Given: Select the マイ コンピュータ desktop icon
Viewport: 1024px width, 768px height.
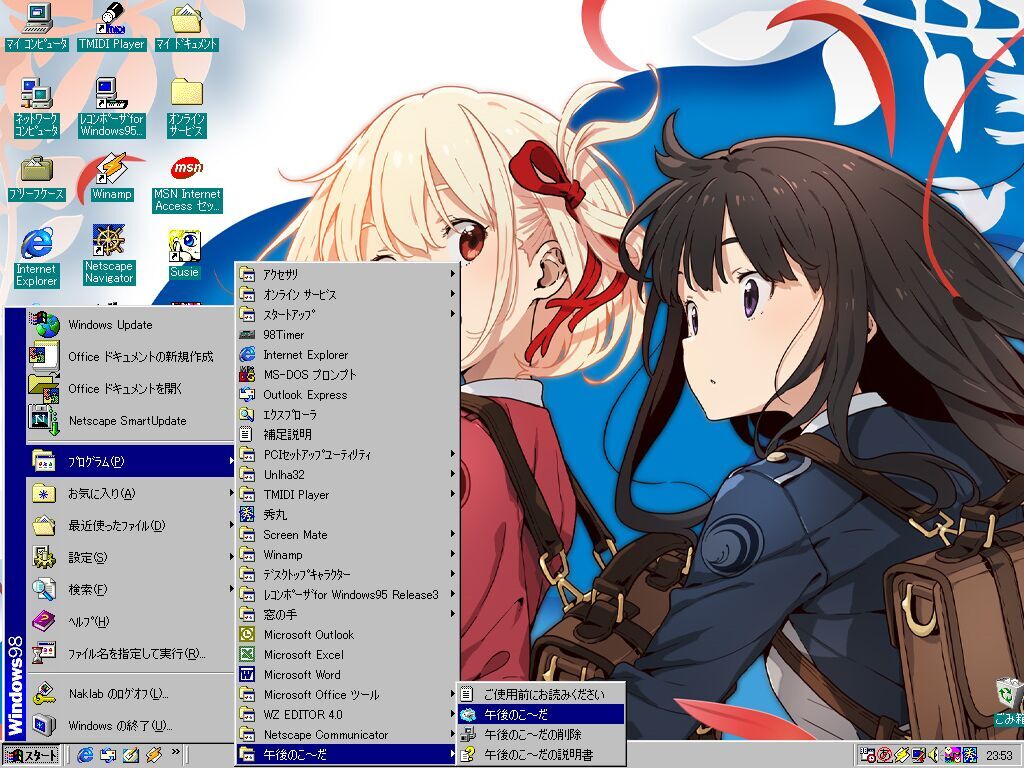Looking at the screenshot, I should tap(37, 26).
